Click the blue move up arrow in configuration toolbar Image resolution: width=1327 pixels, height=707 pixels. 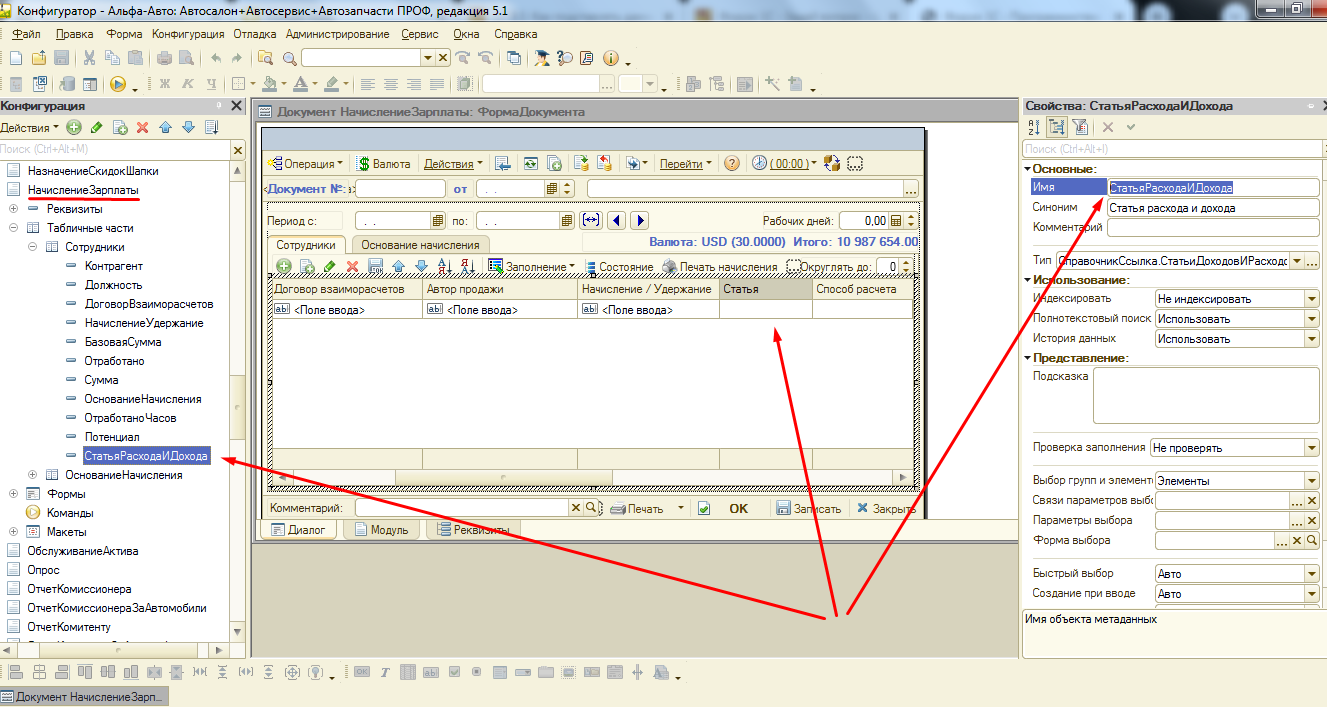(165, 128)
